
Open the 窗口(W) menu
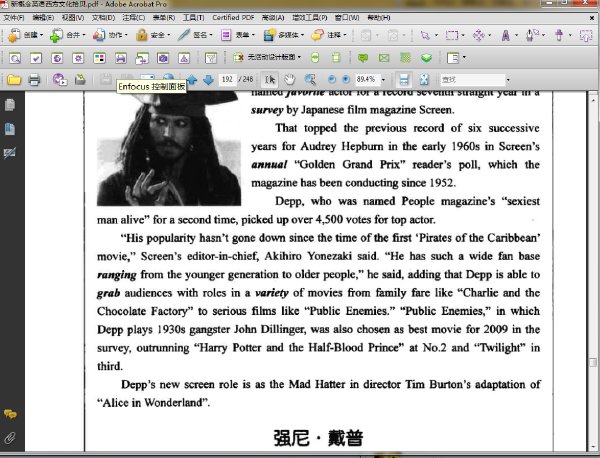(347, 18)
